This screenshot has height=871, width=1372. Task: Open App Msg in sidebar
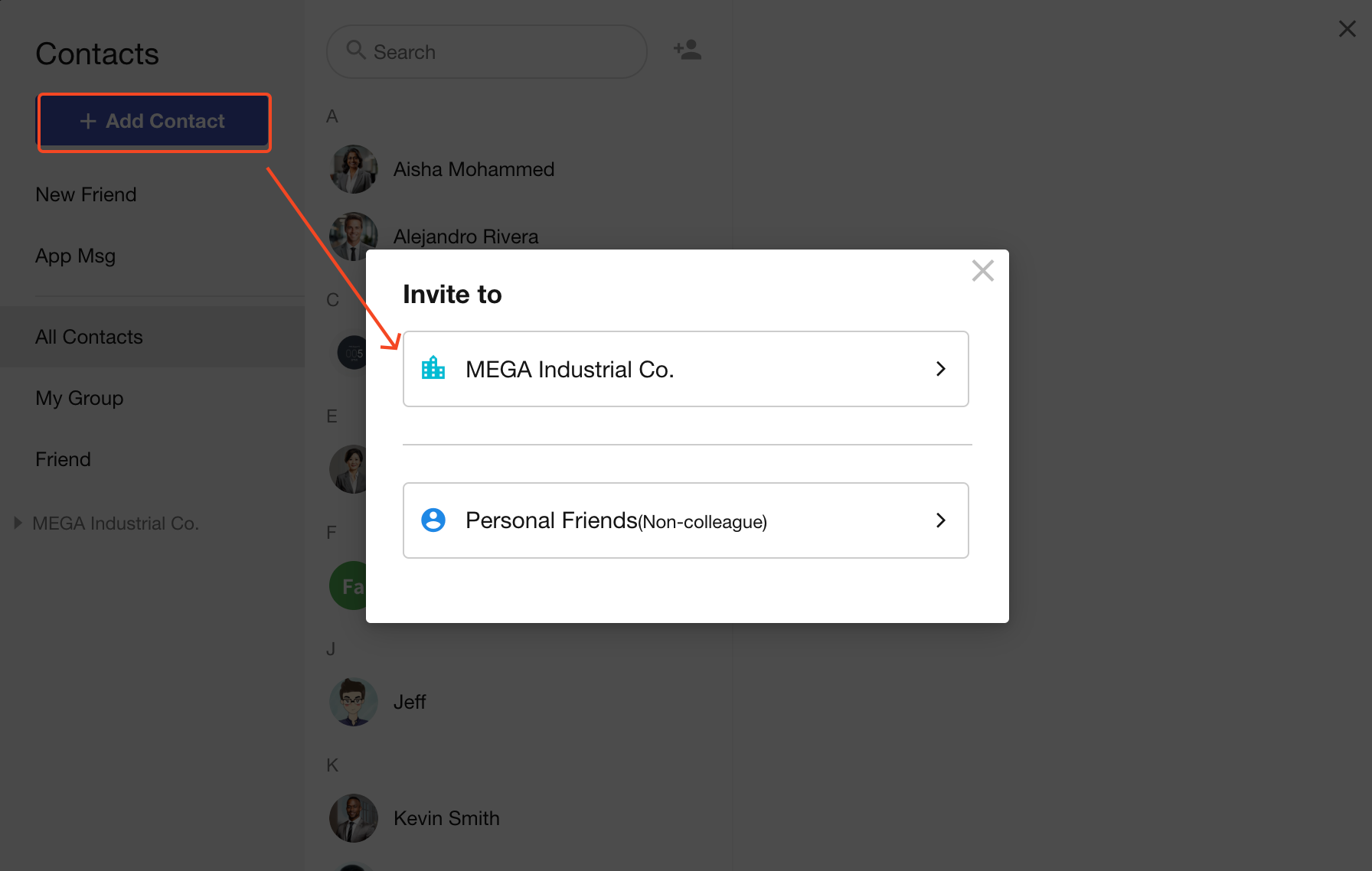click(x=75, y=256)
